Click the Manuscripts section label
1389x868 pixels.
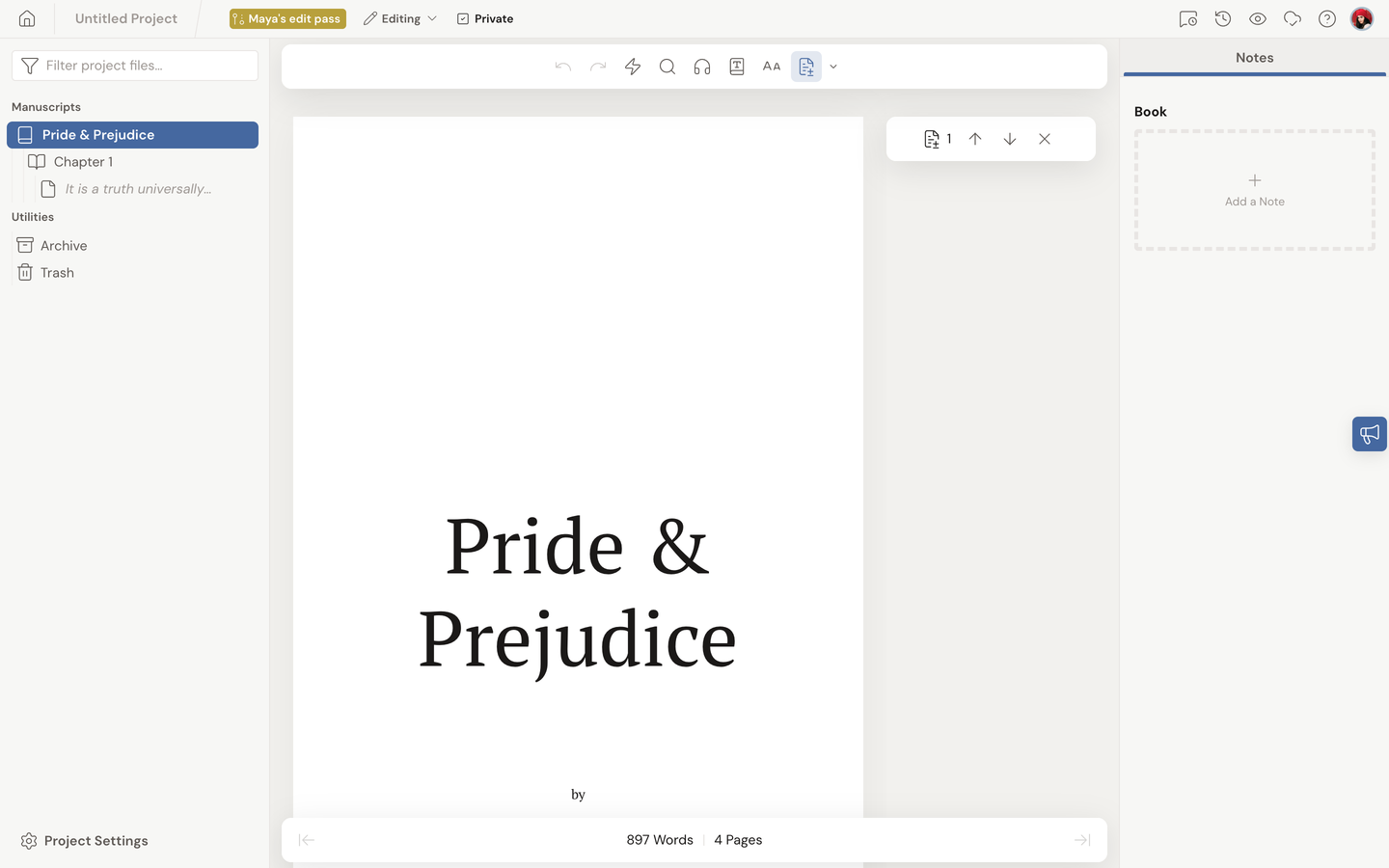point(46,107)
